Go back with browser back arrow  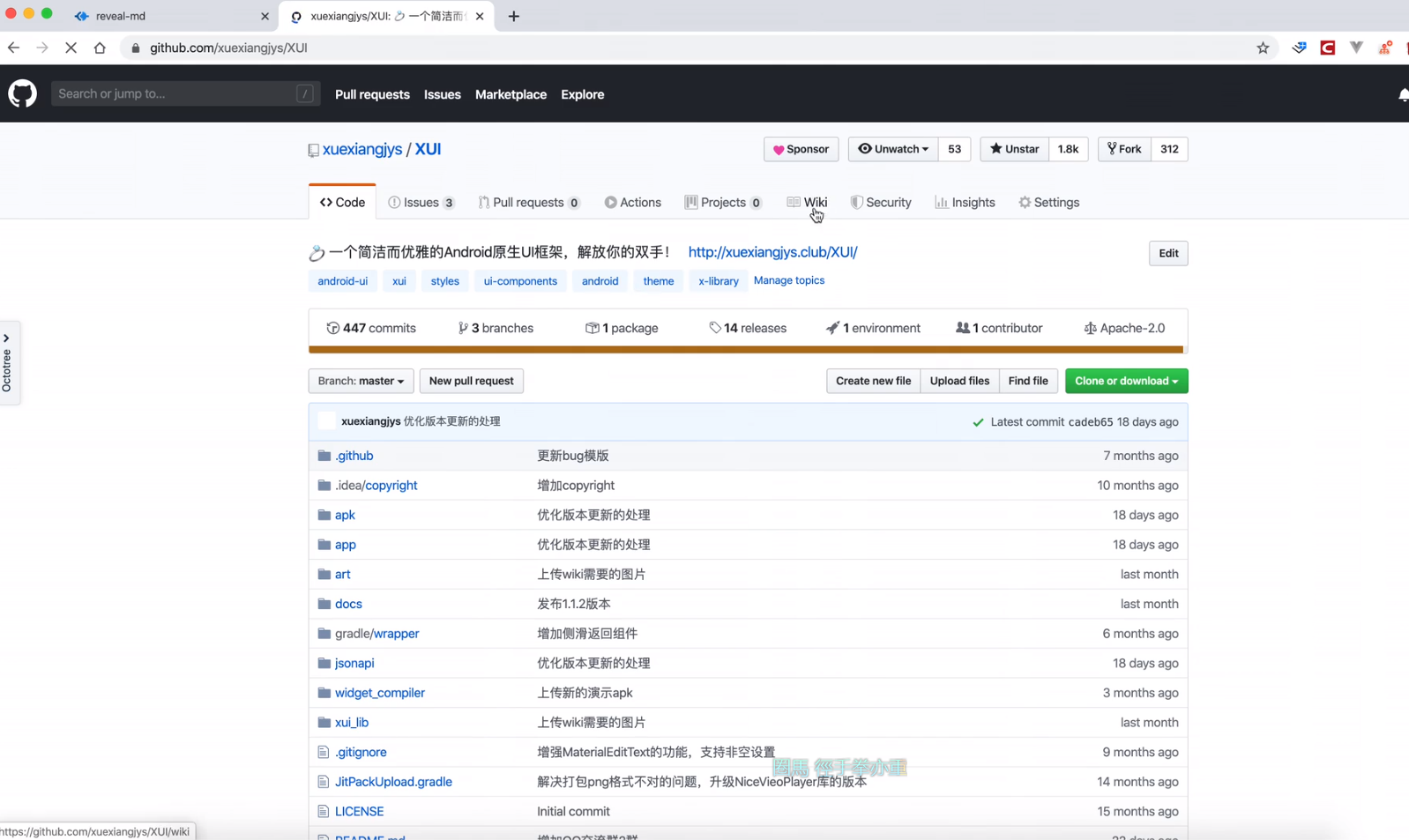[x=13, y=48]
